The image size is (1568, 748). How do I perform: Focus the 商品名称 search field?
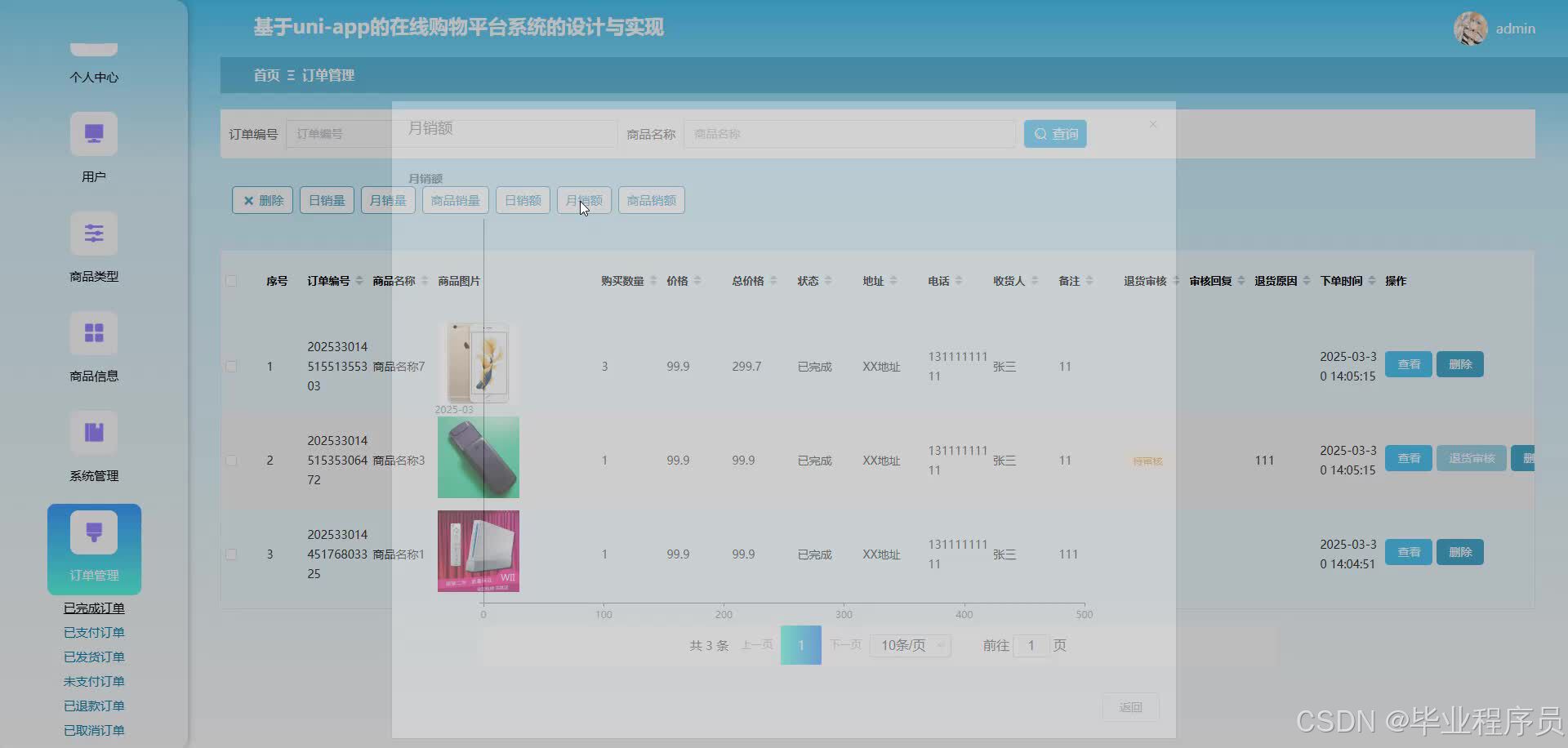pyautogui.click(x=849, y=134)
